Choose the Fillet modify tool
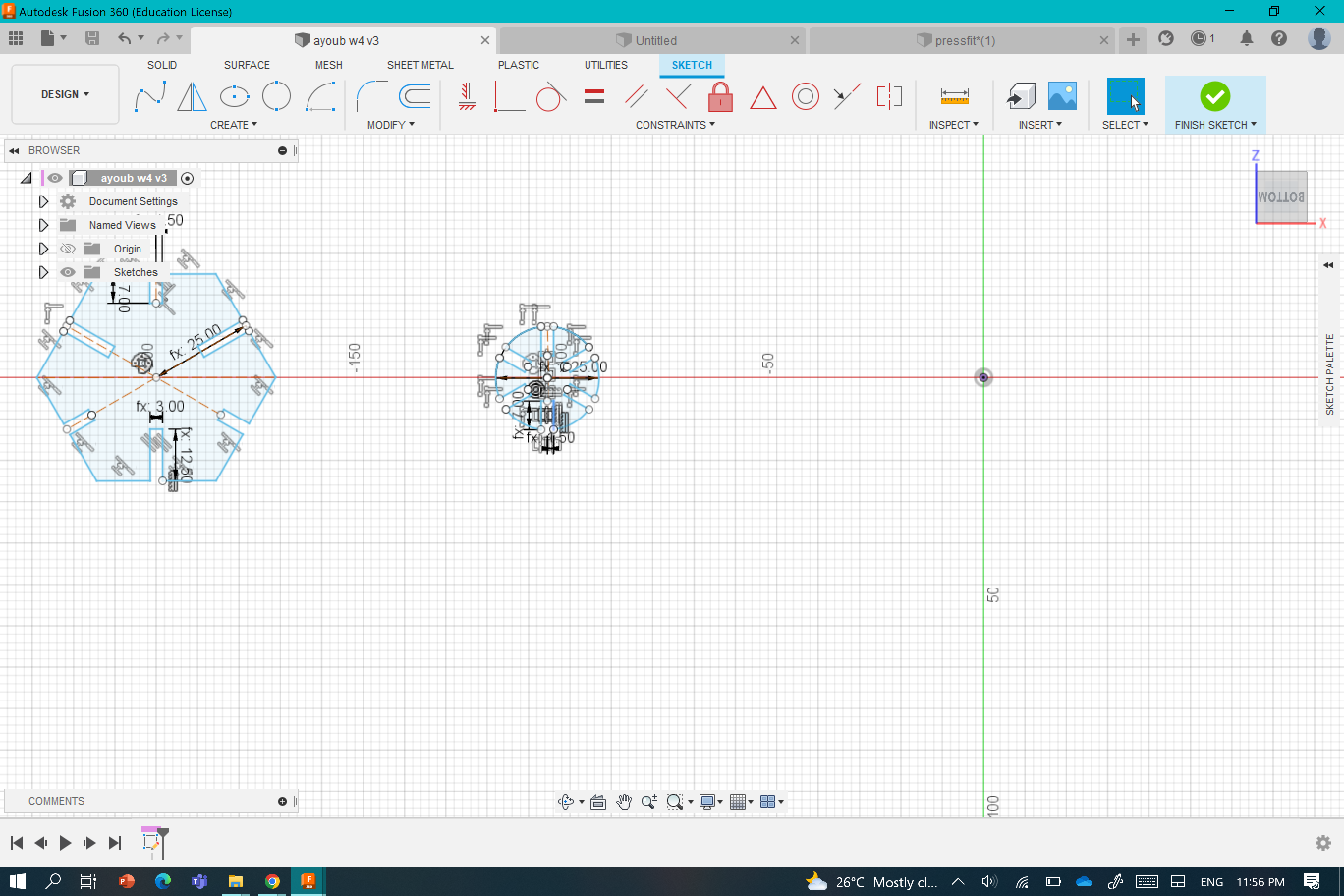The height and width of the screenshot is (896, 1344). coord(371,96)
